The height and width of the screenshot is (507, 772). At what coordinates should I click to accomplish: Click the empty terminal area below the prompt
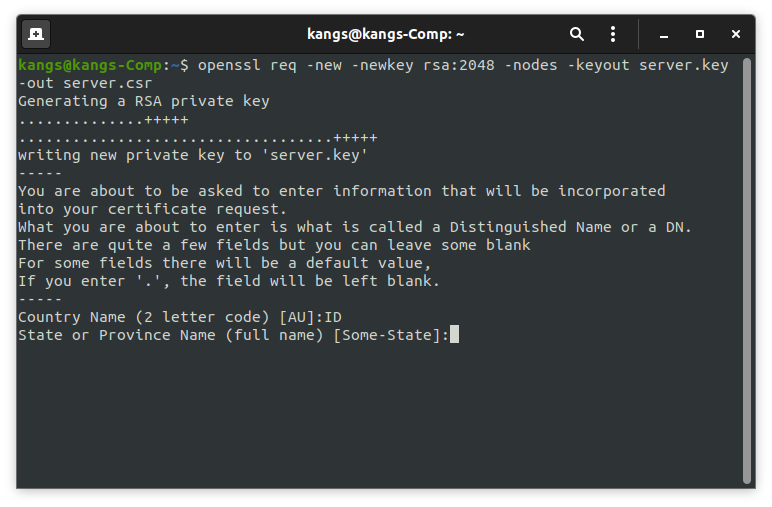pyautogui.click(x=380, y=420)
